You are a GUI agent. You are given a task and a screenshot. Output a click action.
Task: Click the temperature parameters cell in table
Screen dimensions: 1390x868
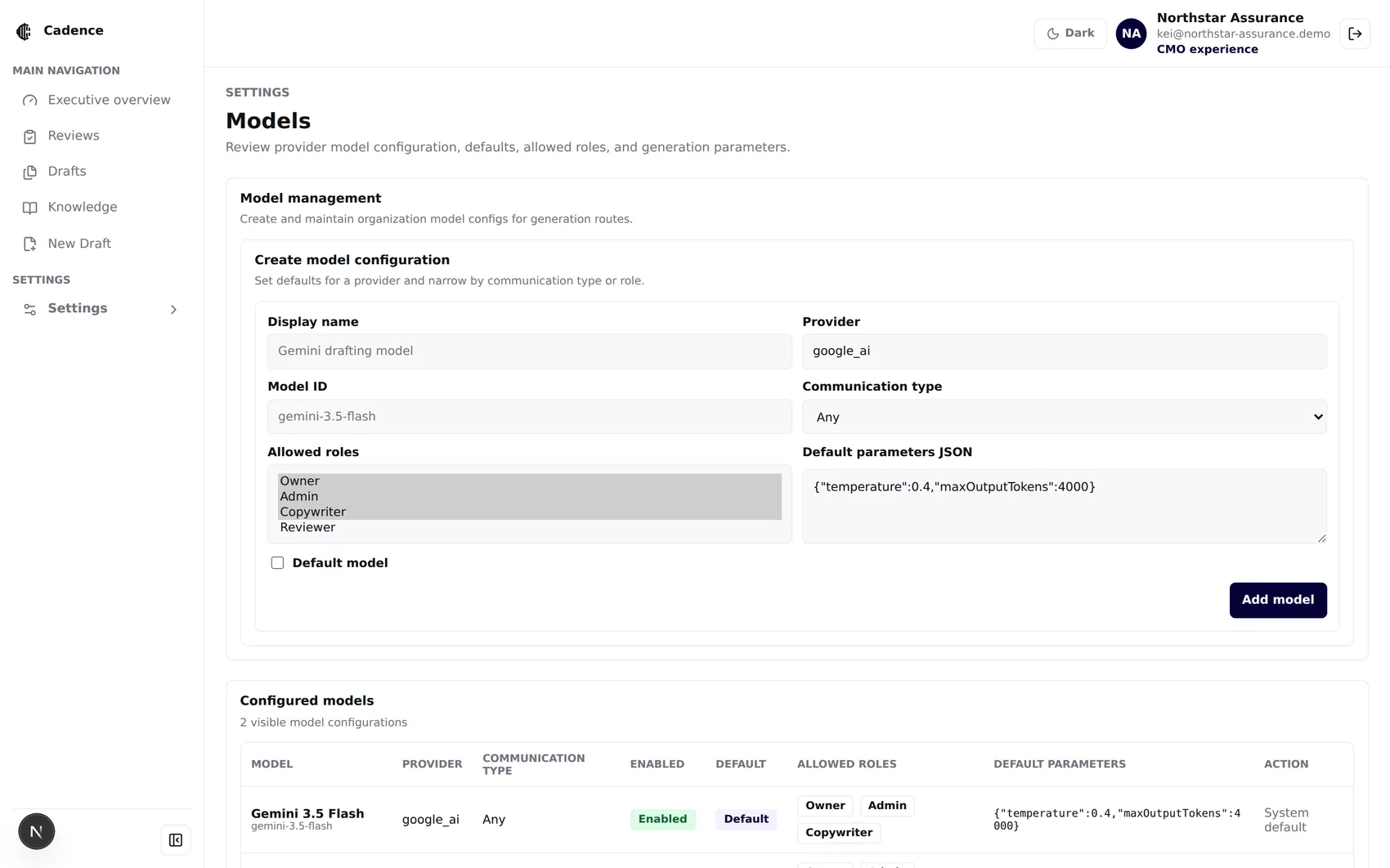coord(1117,820)
